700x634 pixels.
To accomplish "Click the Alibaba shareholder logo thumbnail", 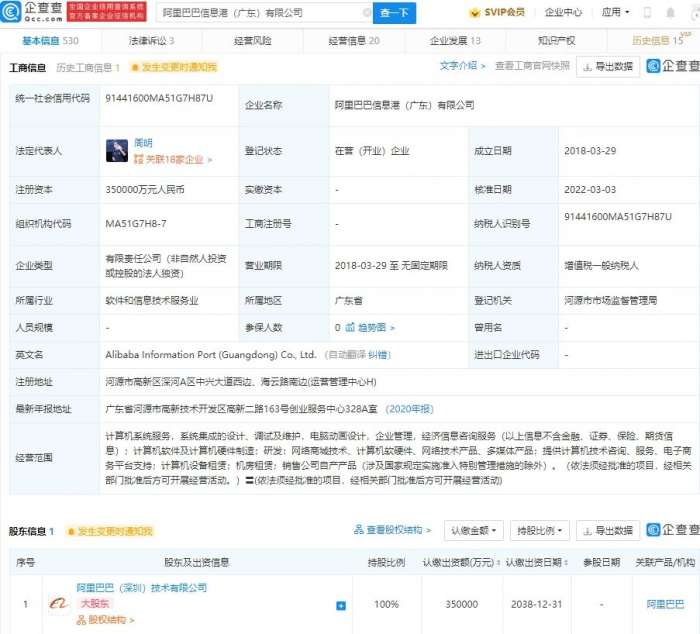I will 59,604.
